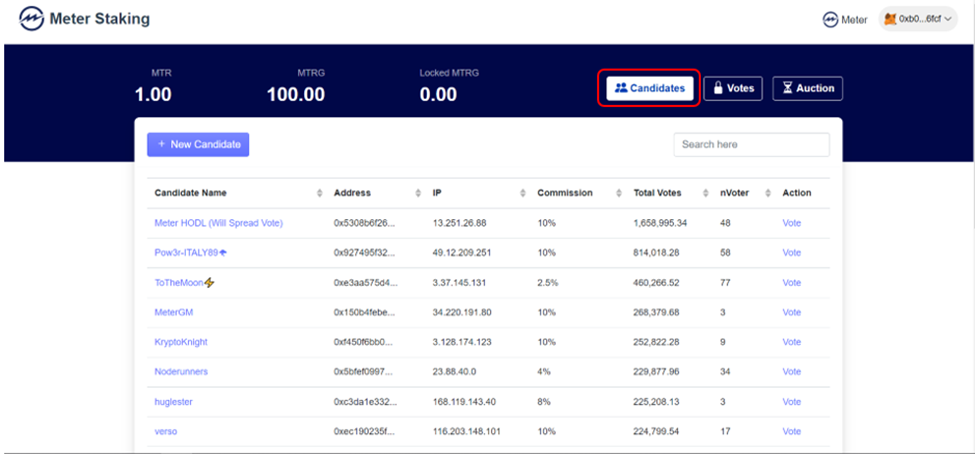975x454 pixels.
Task: Sort by Total Votes column arrows
Action: pyautogui.click(x=706, y=193)
